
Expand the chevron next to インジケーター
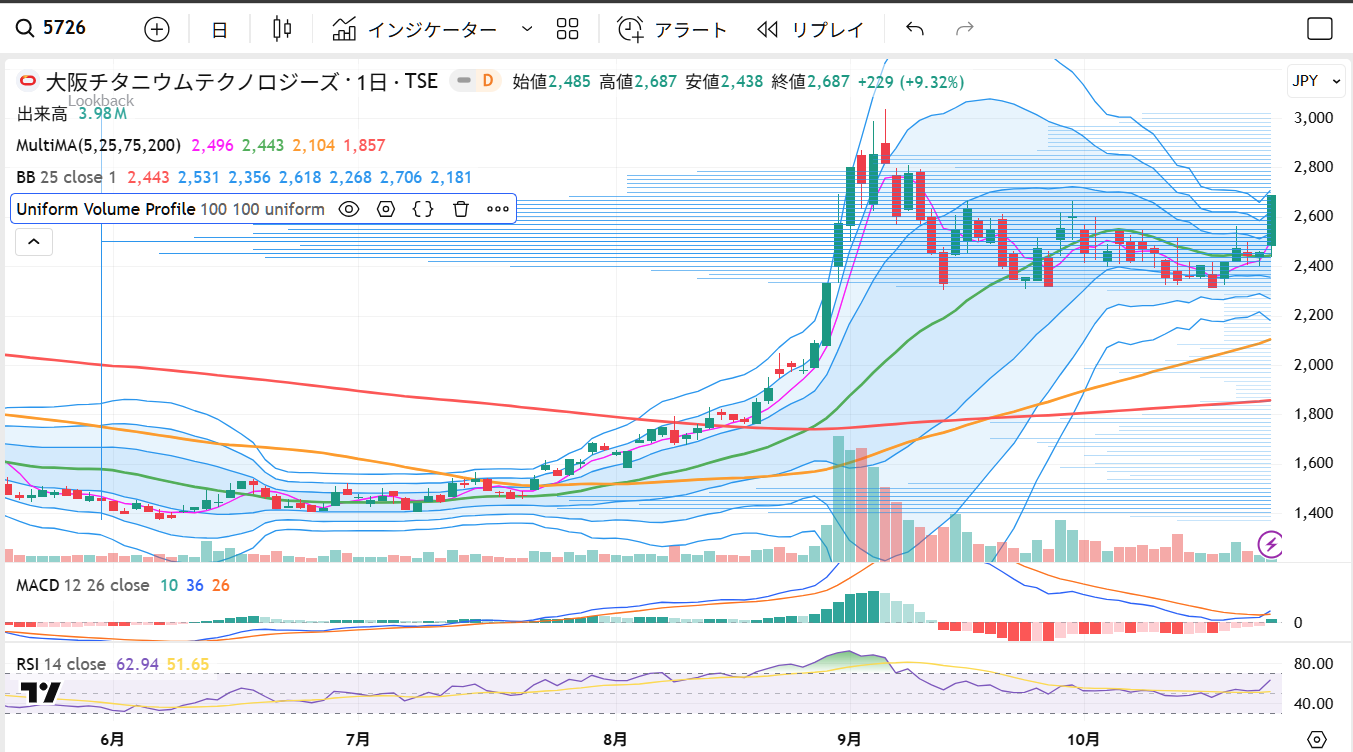coord(527,29)
